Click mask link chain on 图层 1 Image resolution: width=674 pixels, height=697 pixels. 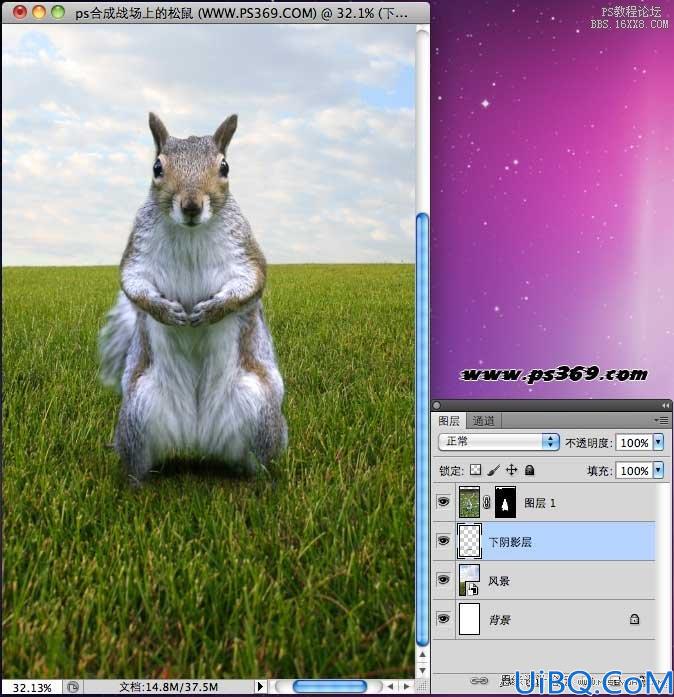[x=487, y=503]
